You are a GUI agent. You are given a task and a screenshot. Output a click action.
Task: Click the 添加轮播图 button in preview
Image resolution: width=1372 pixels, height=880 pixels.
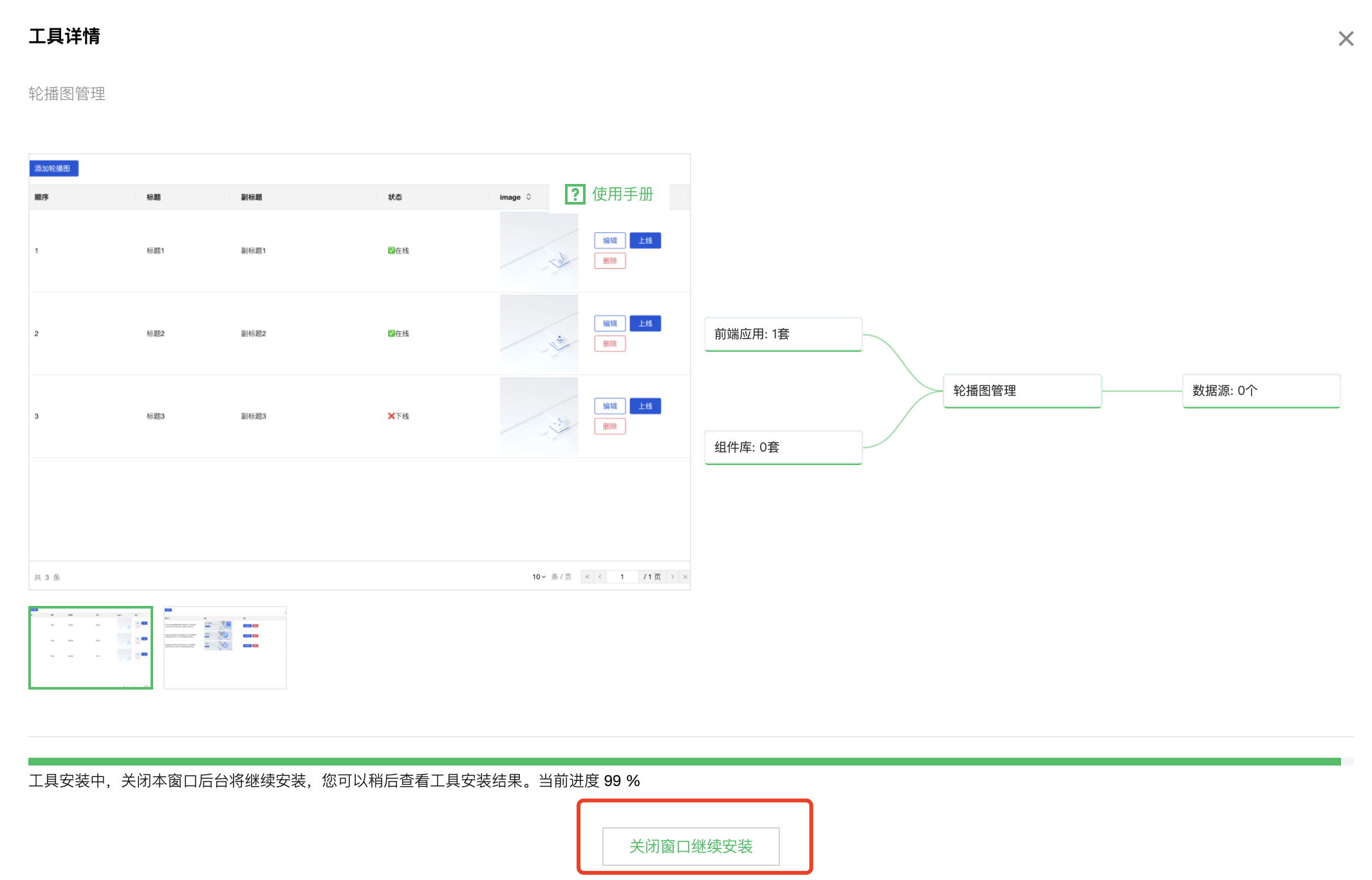[53, 169]
